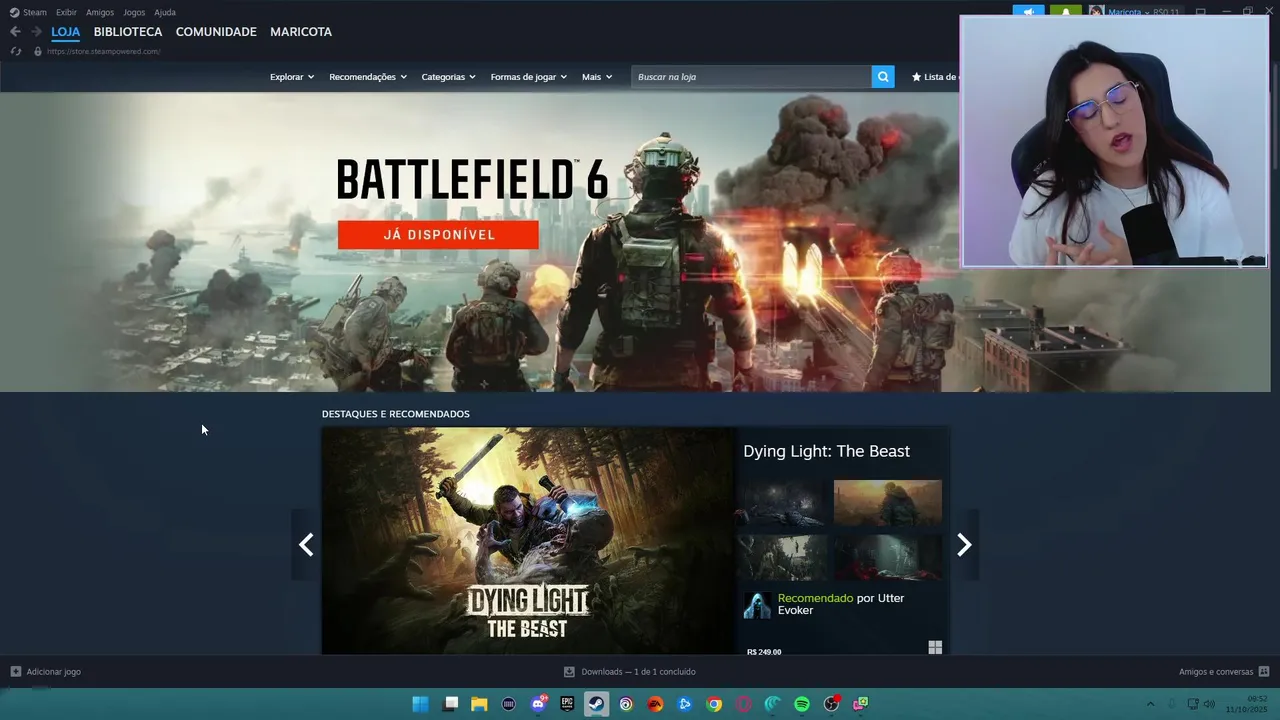Expand the Recomendações dropdown
This screenshot has height=720, width=1280.
(368, 77)
